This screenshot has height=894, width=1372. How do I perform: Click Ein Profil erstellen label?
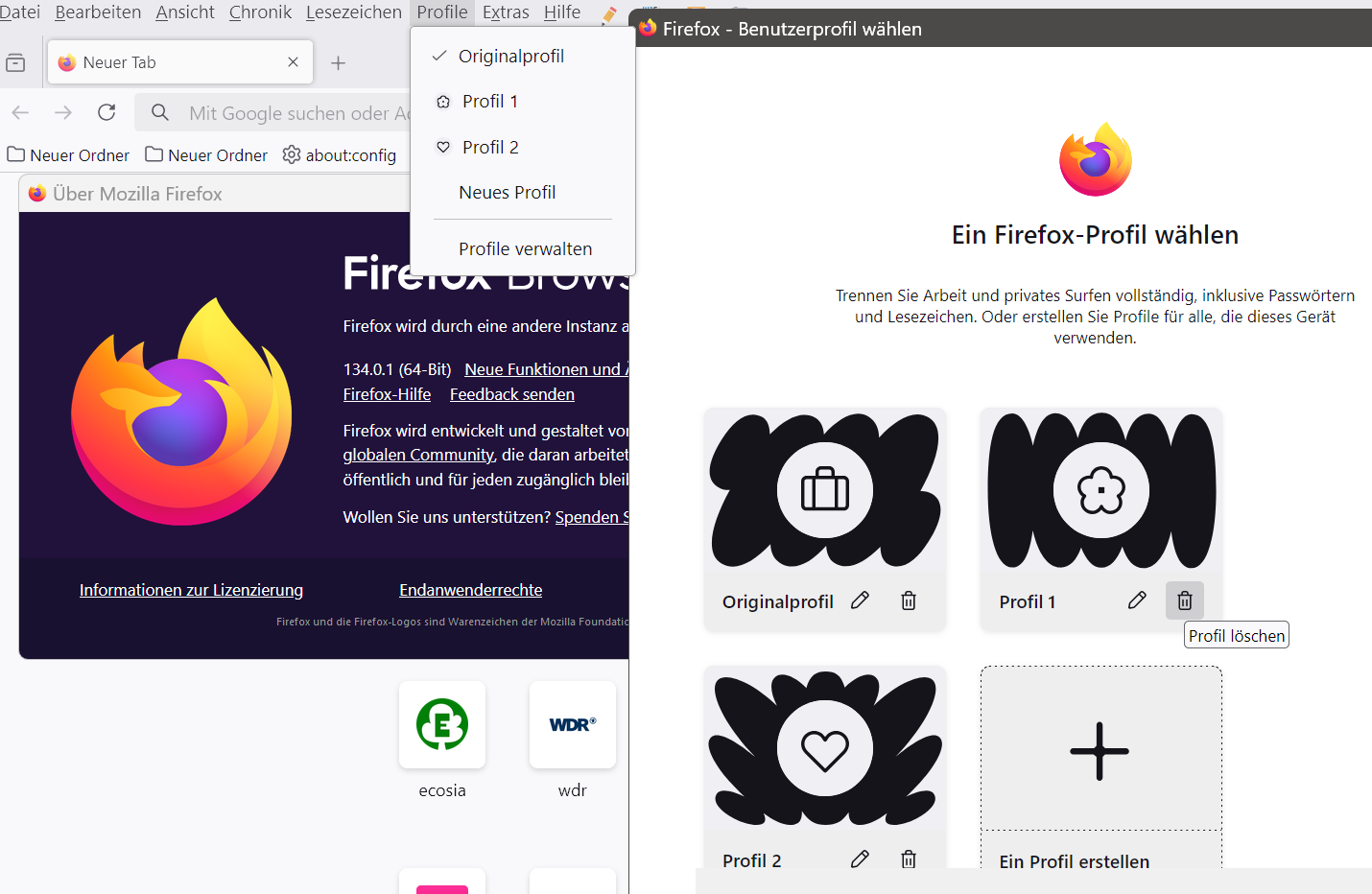tap(1075, 861)
